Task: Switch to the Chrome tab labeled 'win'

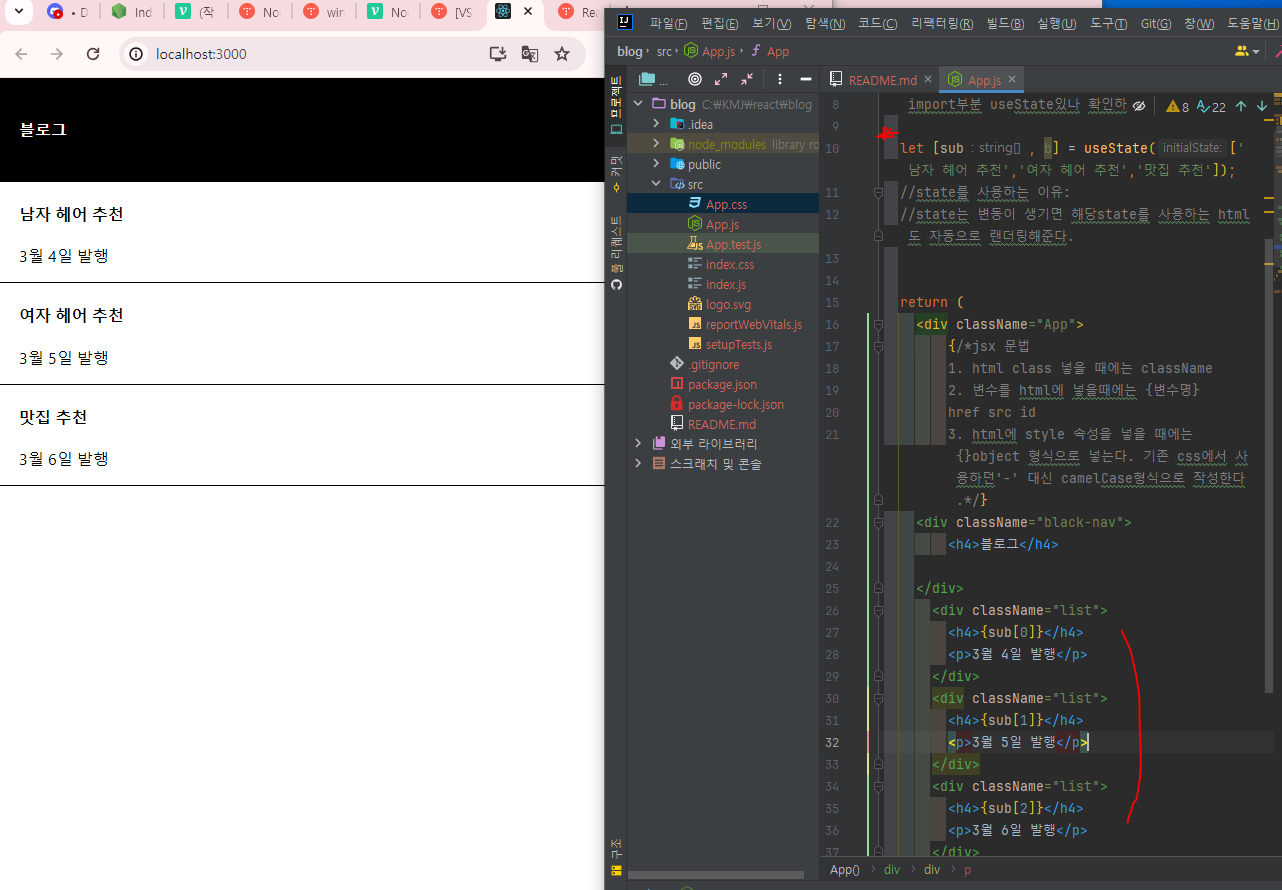Action: click(x=325, y=12)
